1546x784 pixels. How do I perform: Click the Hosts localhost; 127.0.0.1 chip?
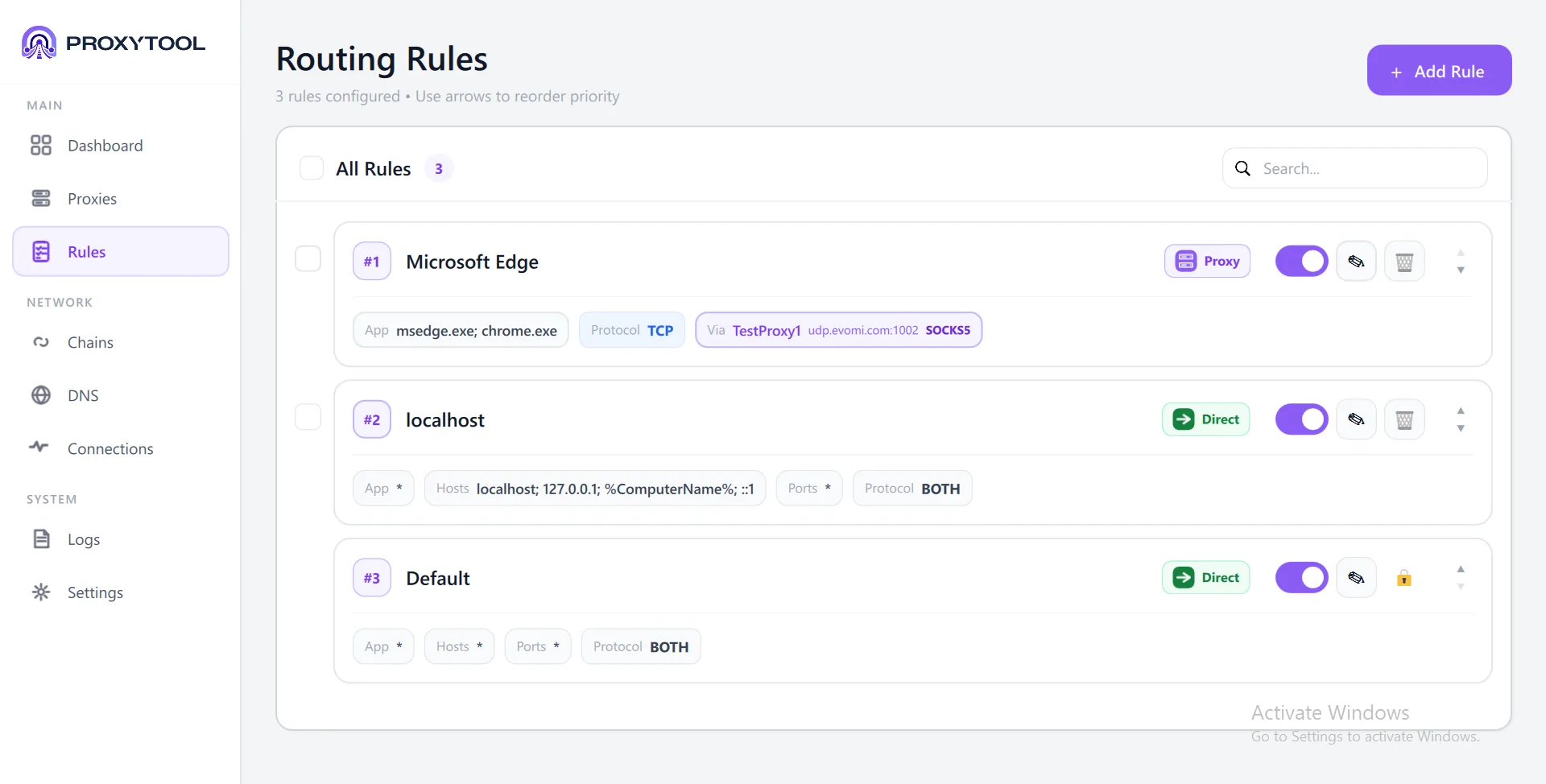click(x=595, y=489)
